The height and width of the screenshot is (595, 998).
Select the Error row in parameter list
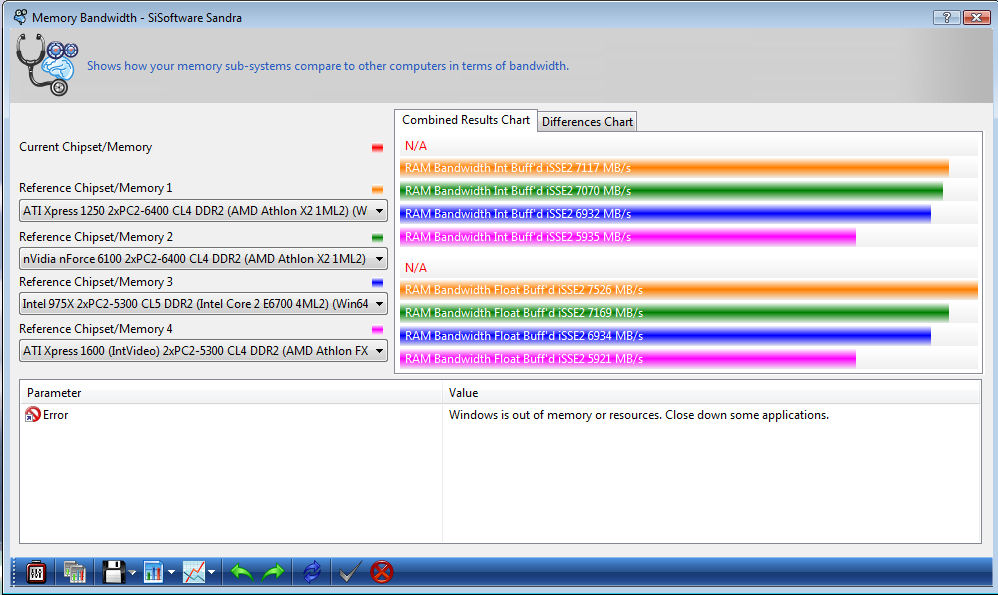click(55, 415)
